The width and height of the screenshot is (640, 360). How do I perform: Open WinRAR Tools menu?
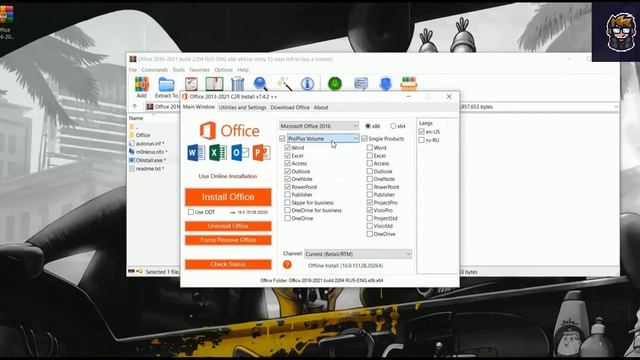[178, 70]
